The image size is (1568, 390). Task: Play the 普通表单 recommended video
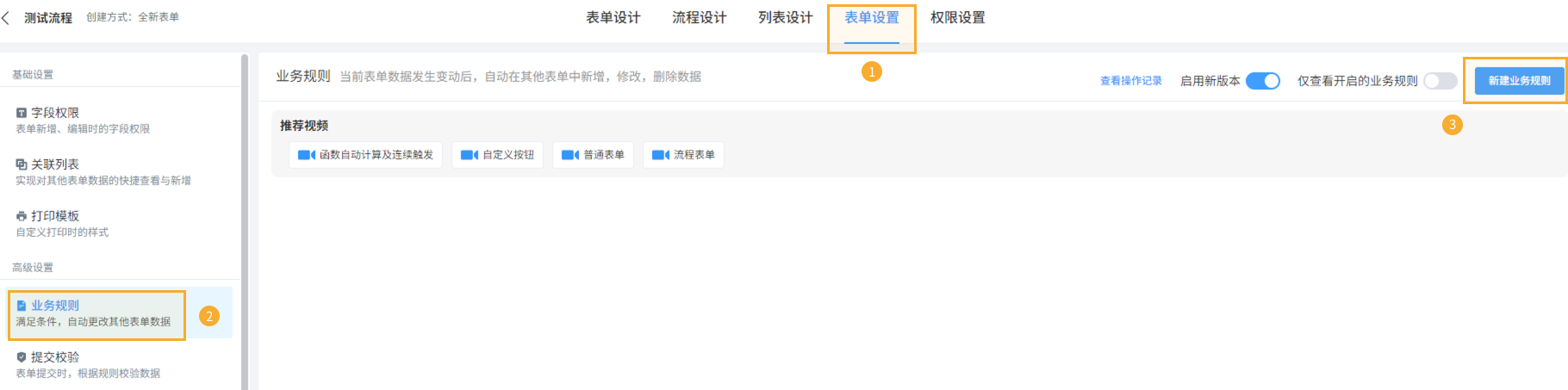594,155
